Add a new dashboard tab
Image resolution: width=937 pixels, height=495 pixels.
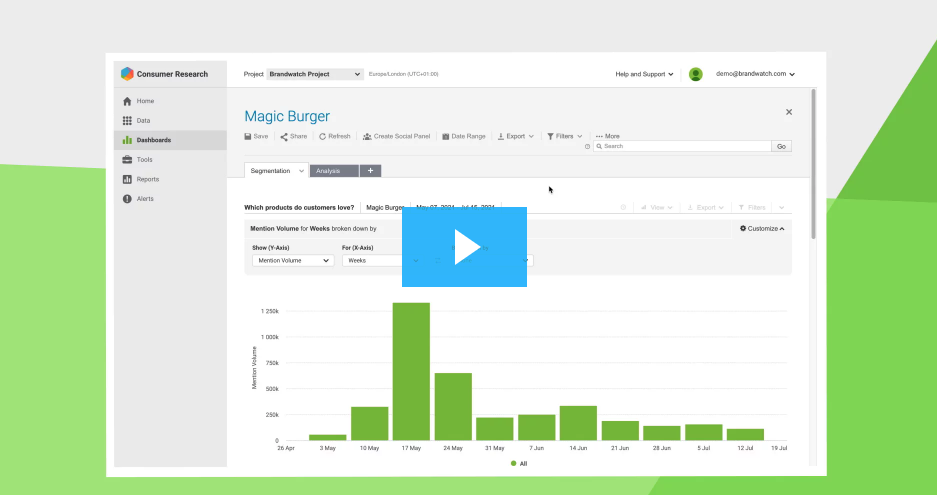click(370, 171)
